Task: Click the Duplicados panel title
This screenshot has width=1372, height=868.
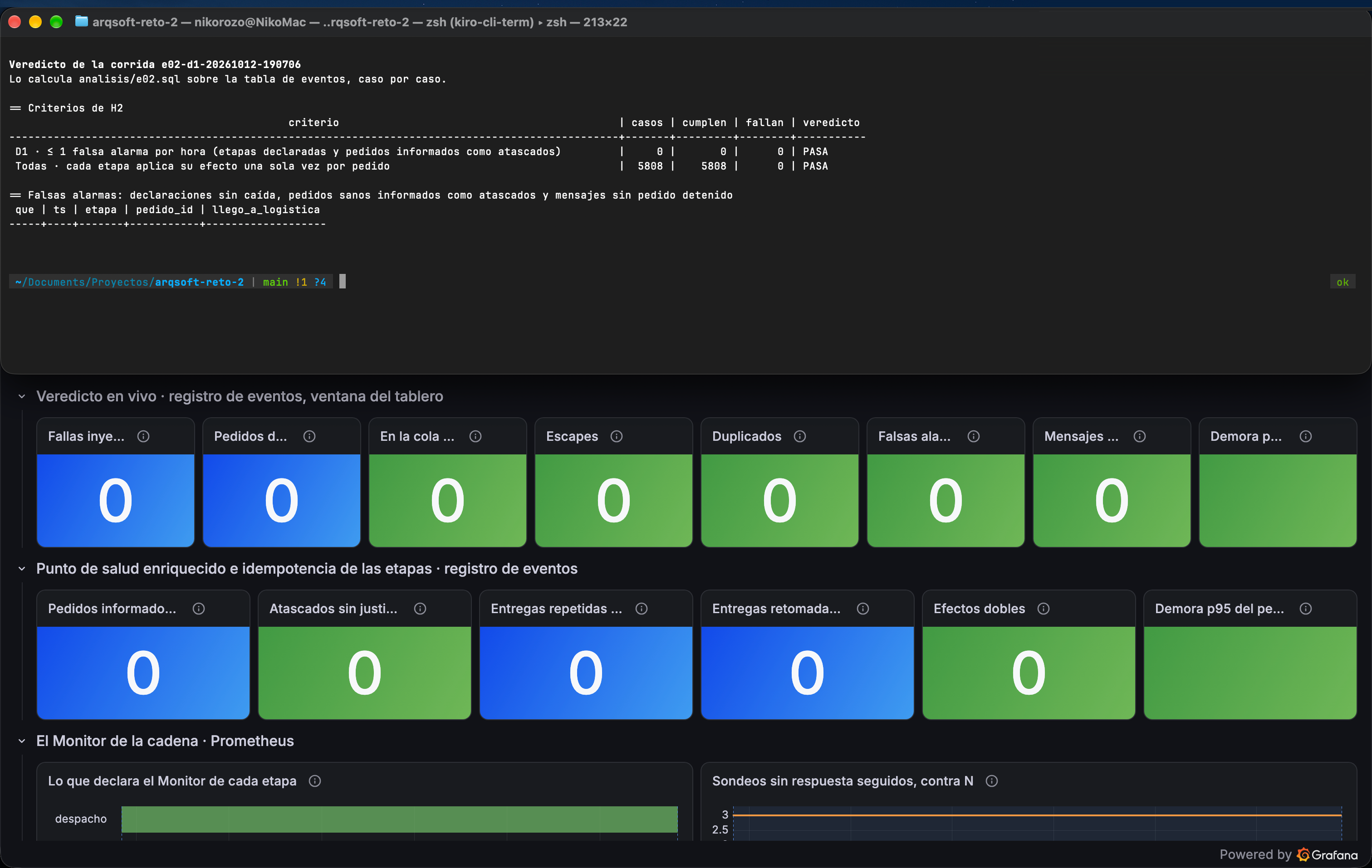Action: click(746, 436)
